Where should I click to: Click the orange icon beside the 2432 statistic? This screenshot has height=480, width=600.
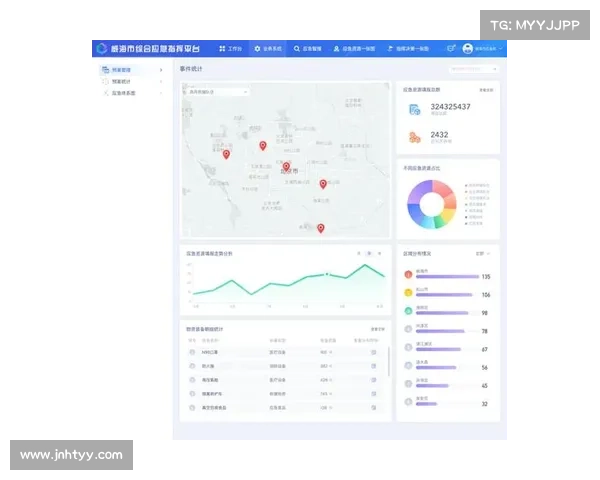414,137
